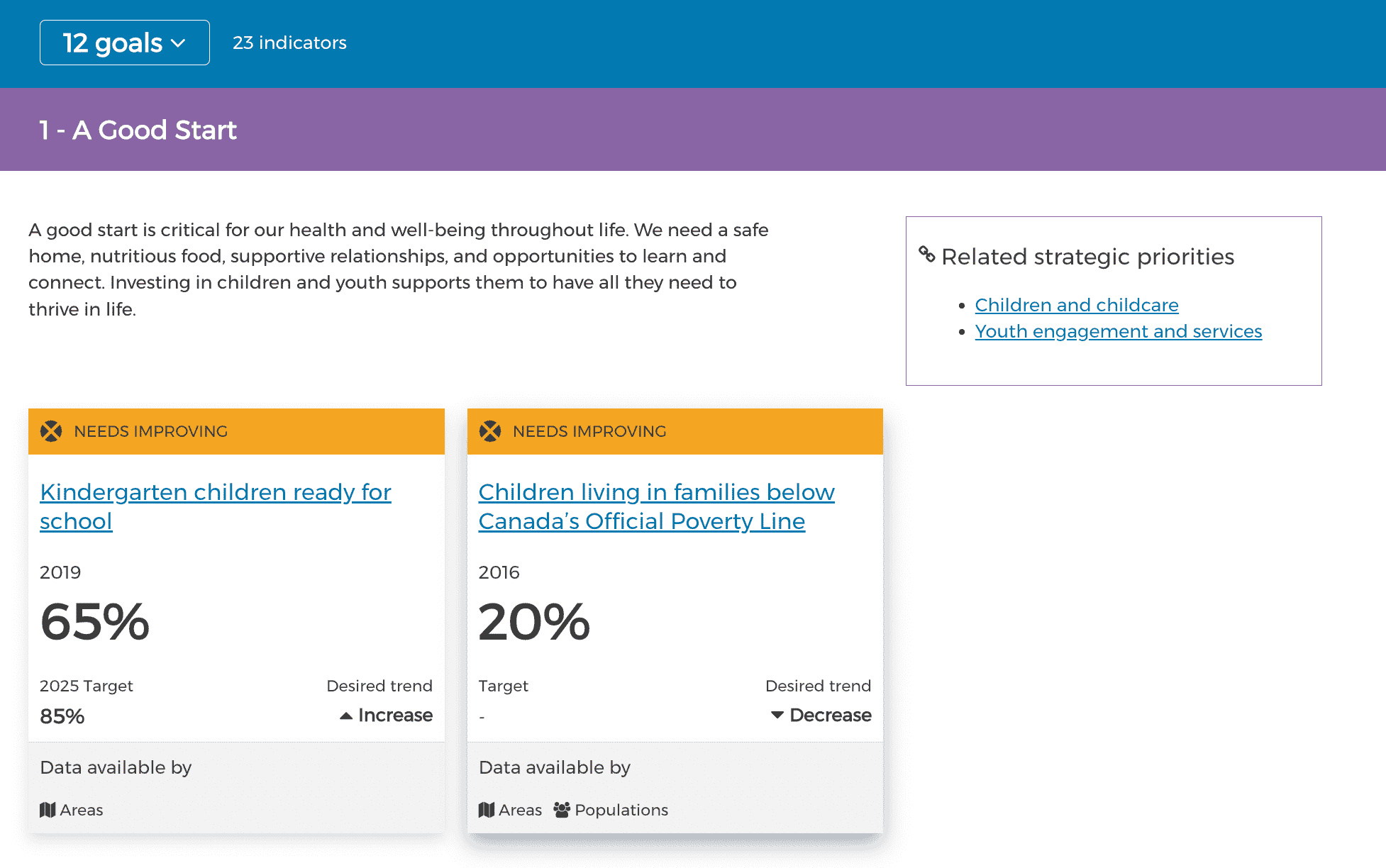Viewport: 1386px width, 868px height.
Task: Click the link icon beside Related strategic priorities
Action: [926, 254]
